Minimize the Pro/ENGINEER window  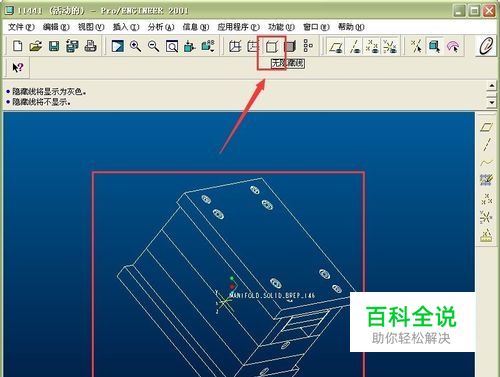459,11
